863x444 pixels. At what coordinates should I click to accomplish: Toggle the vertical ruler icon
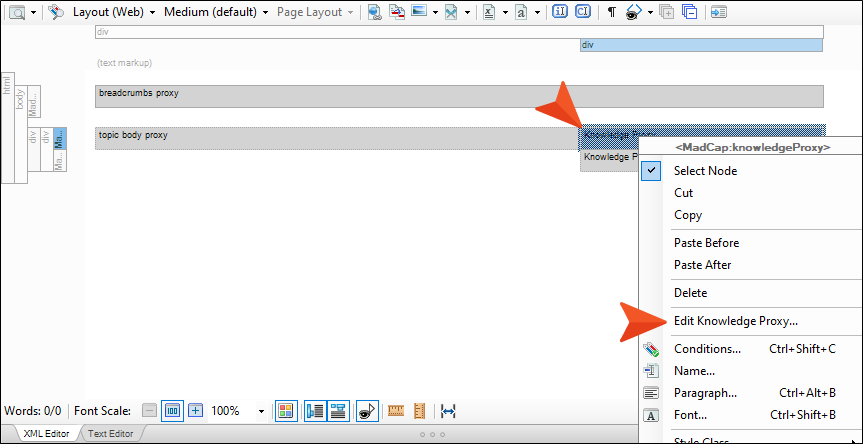tap(420, 410)
